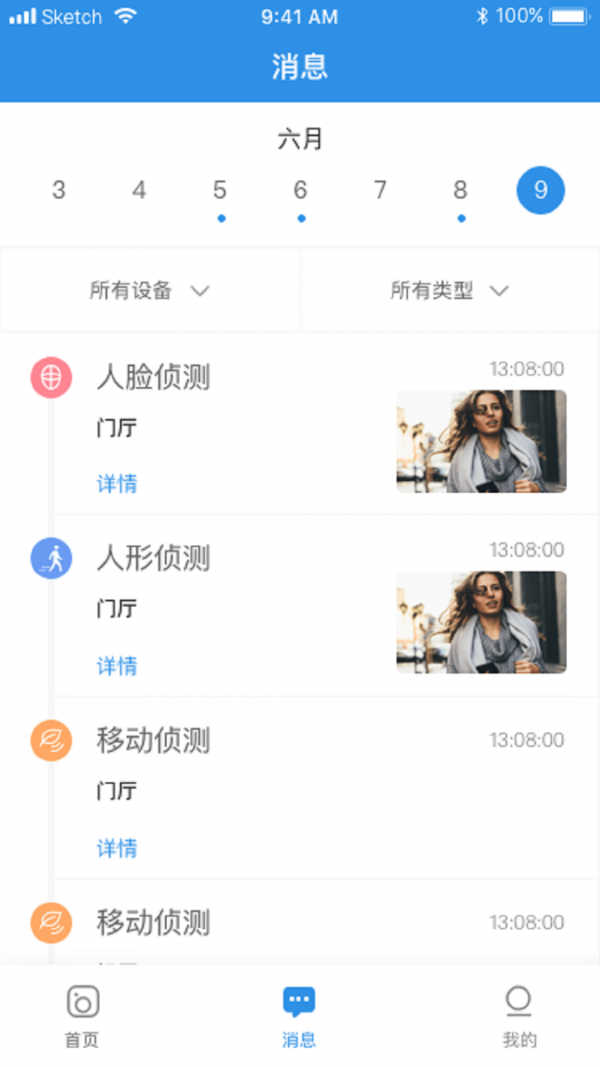Open 详情 link for 人形侦测
600x1067 pixels.
117,666
